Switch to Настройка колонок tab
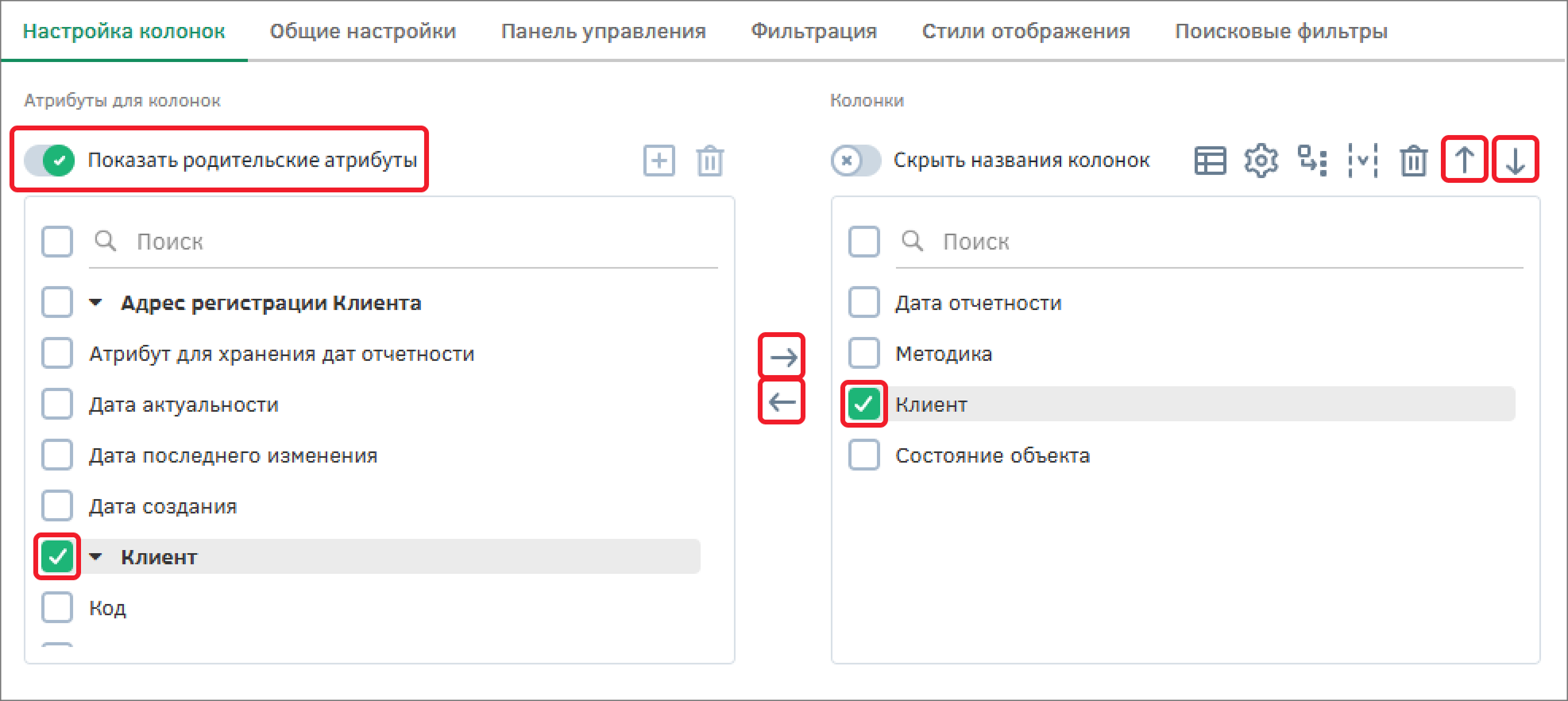The width and height of the screenshot is (1568, 701). pos(124,31)
